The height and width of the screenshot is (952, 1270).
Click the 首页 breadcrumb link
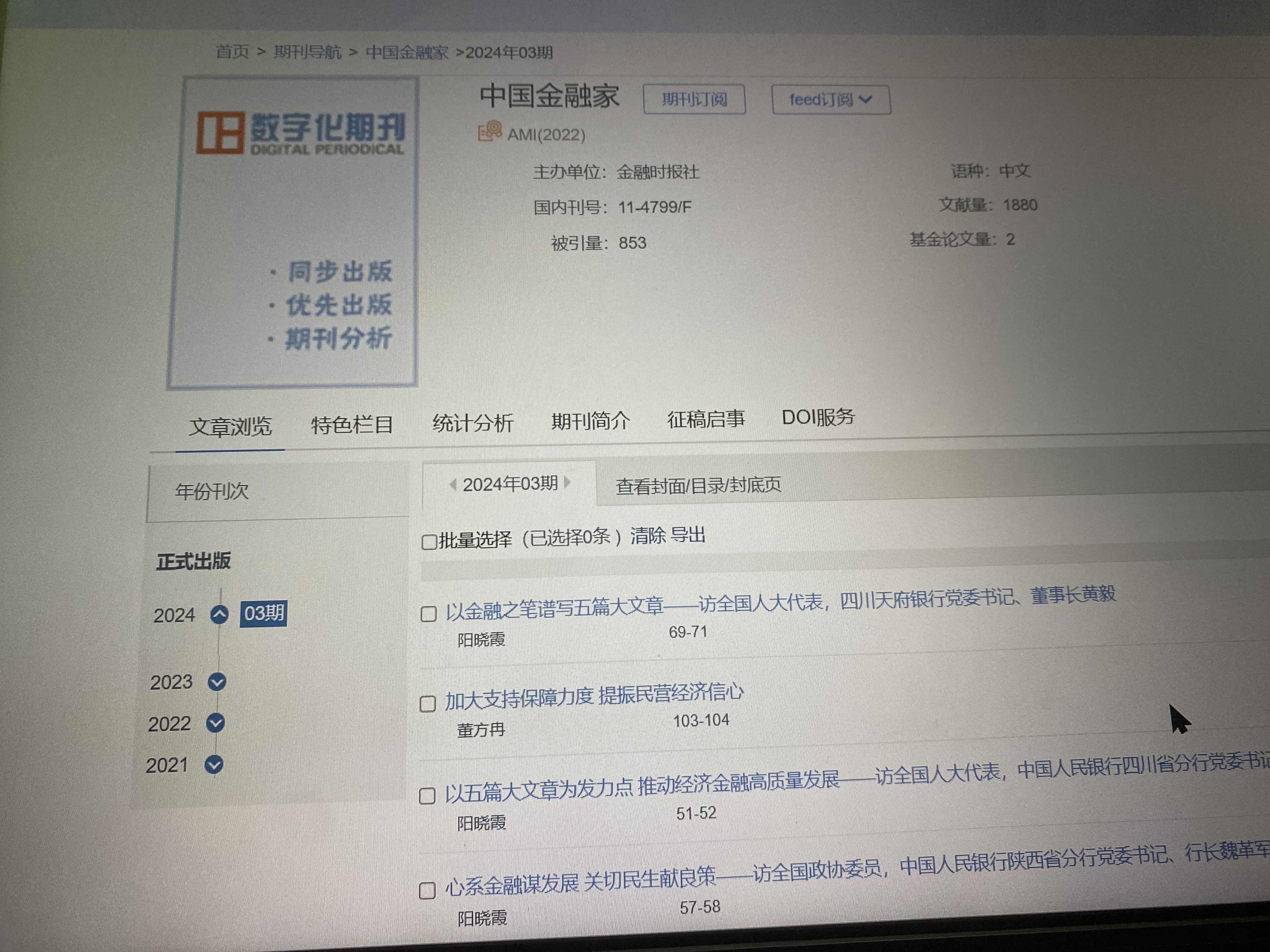232,52
